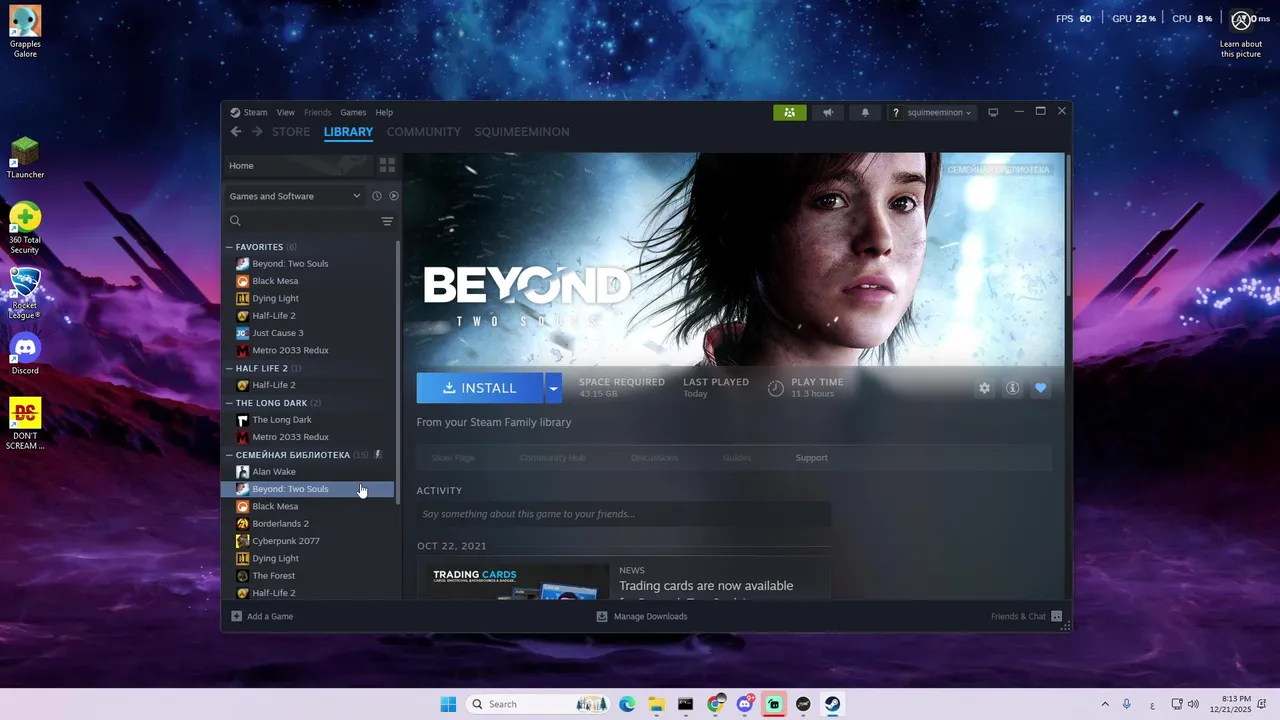The height and width of the screenshot is (720, 1280).
Task: Open Discord desktop shortcut
Action: 25,355
